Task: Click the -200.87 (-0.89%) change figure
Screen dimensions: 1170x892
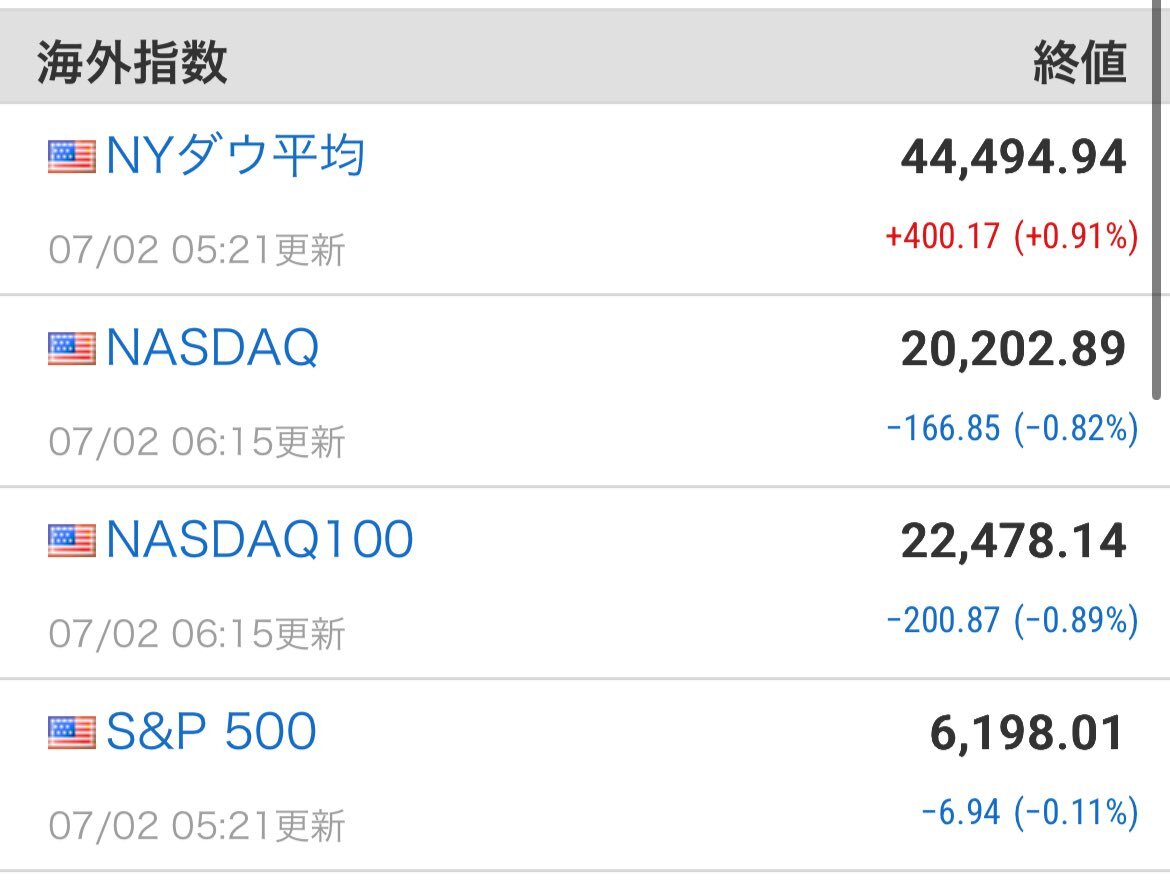Action: click(x=1013, y=621)
